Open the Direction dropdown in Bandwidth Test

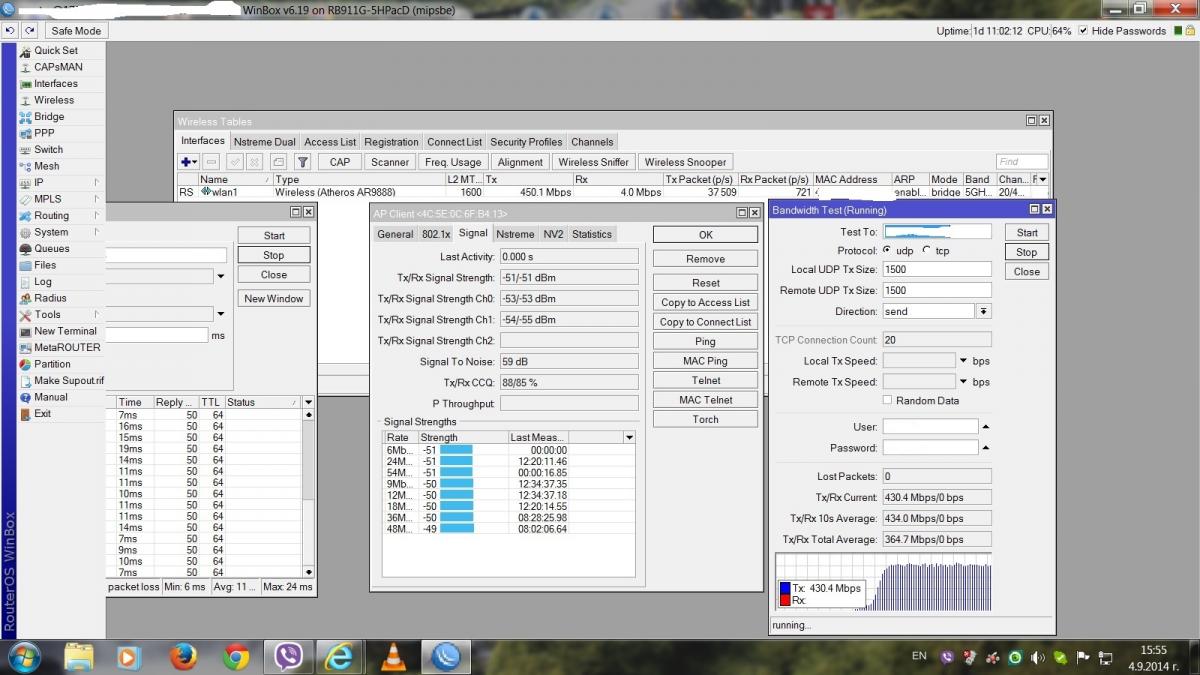[x=983, y=312]
